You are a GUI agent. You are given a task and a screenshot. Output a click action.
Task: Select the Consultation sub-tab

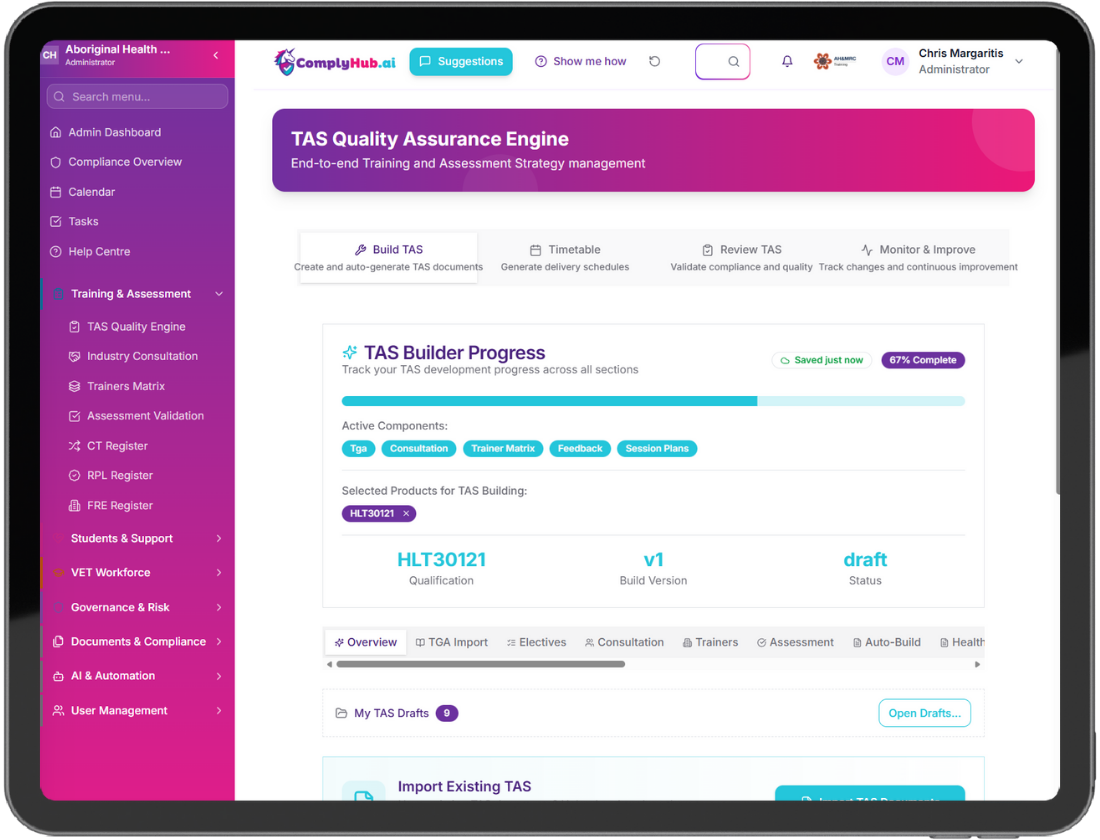pos(624,642)
